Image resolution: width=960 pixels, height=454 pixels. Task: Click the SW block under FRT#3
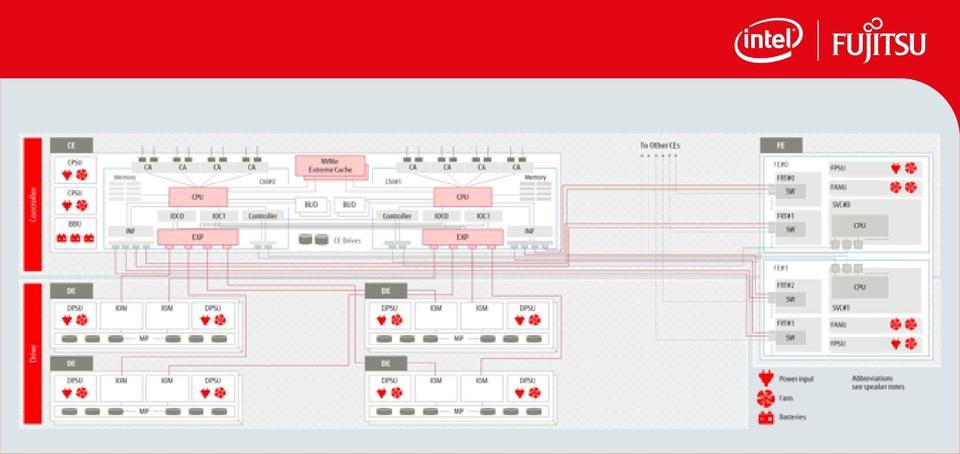click(790, 337)
